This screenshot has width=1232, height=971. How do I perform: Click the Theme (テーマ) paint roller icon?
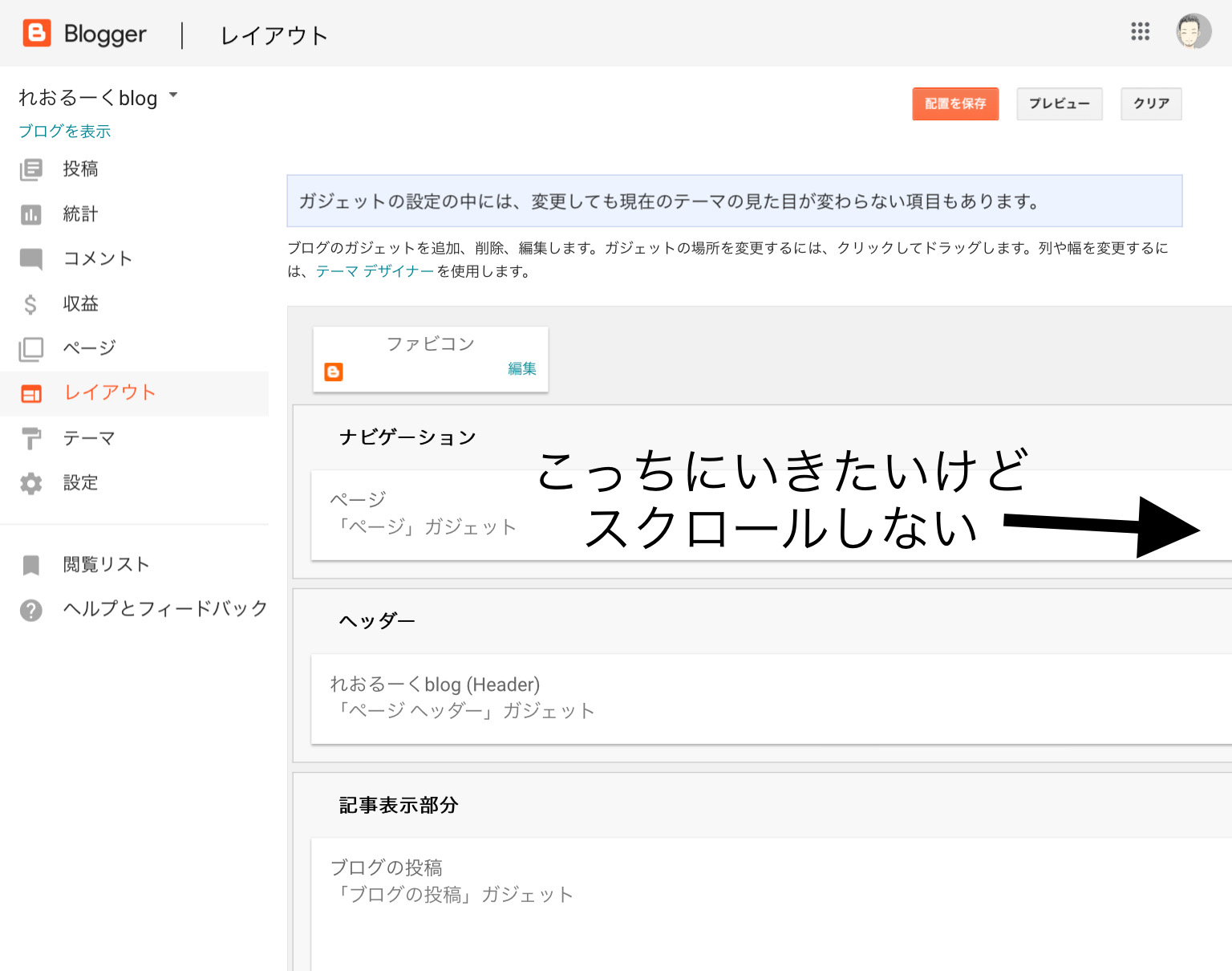click(x=31, y=439)
